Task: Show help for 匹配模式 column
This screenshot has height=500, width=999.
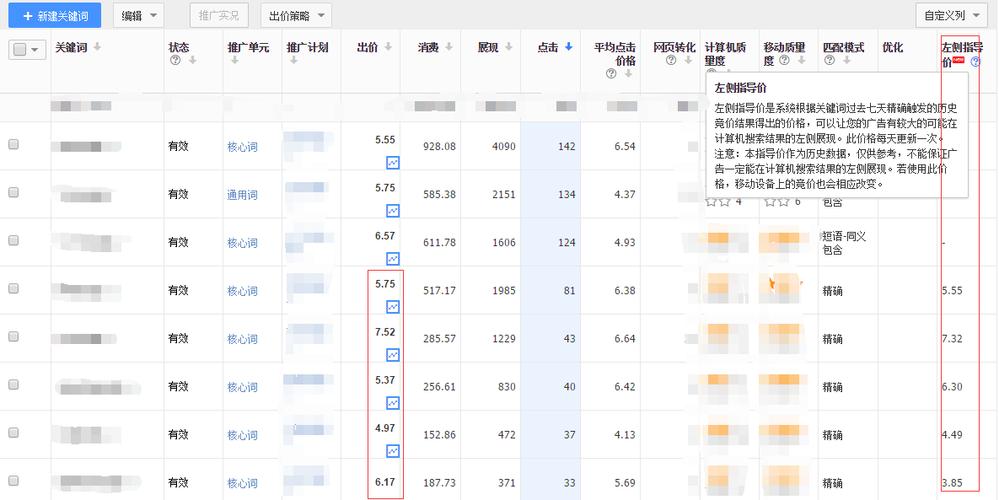Action: coord(830,61)
